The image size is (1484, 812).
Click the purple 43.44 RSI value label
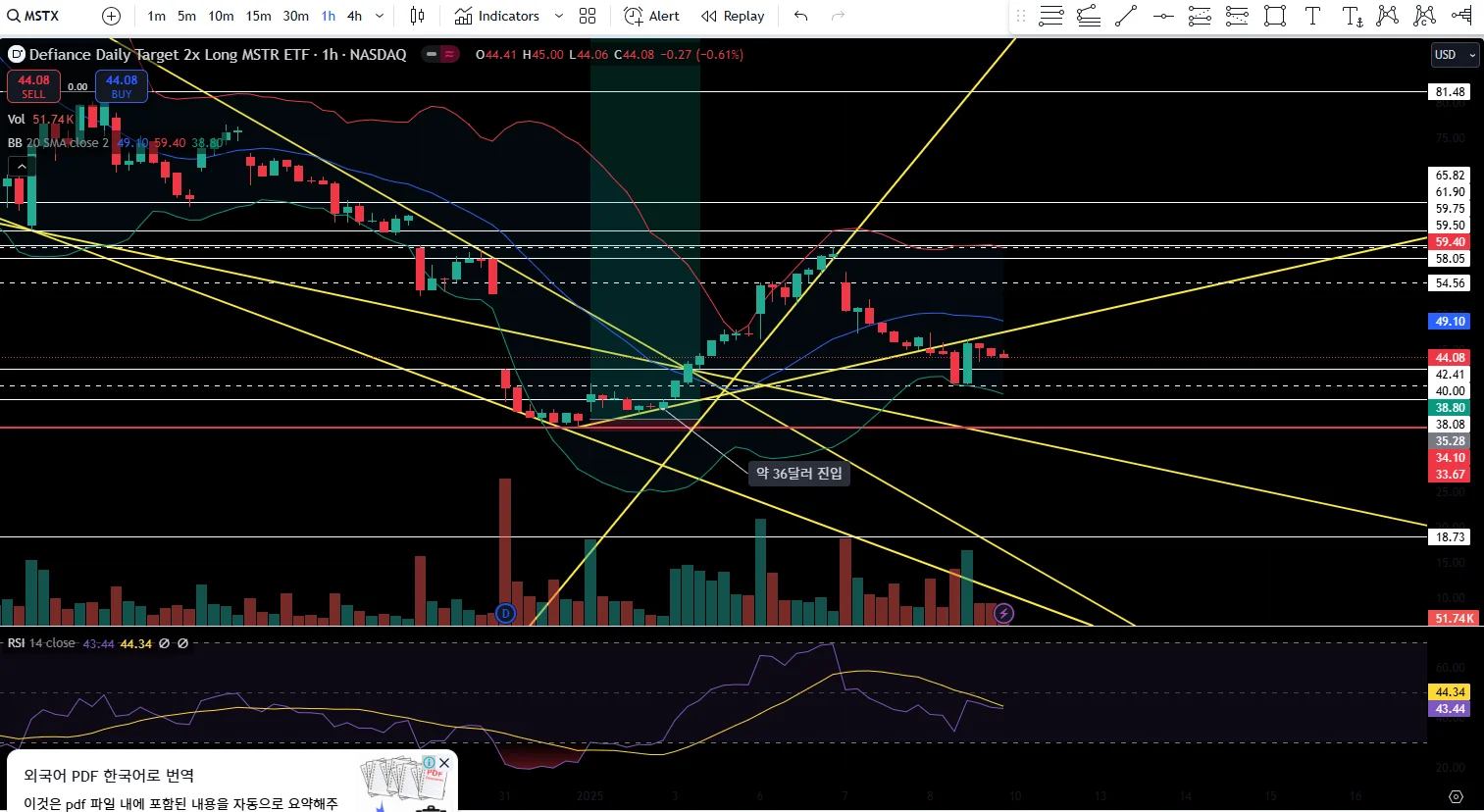[x=1451, y=709]
